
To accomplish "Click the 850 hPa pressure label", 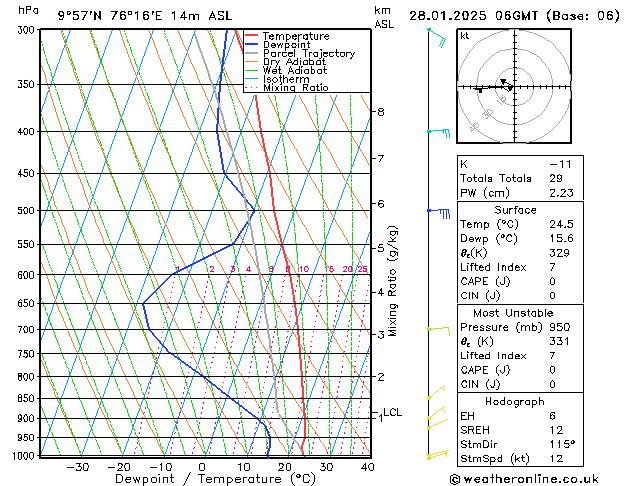I will [x=27, y=399].
